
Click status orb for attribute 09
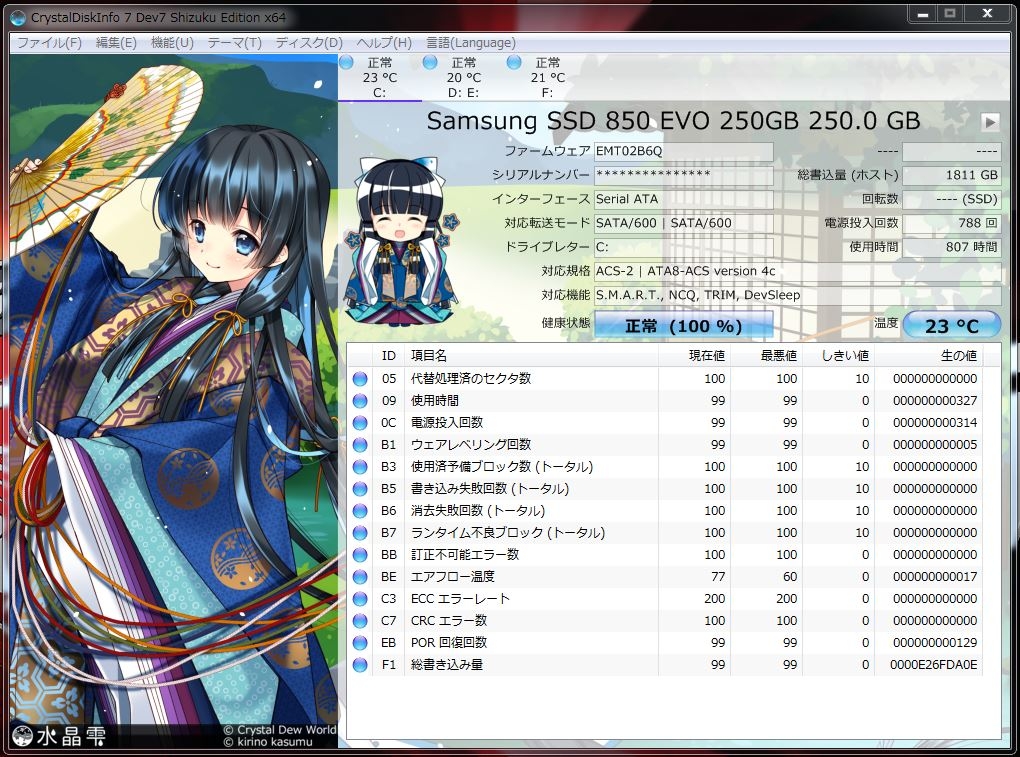click(360, 401)
